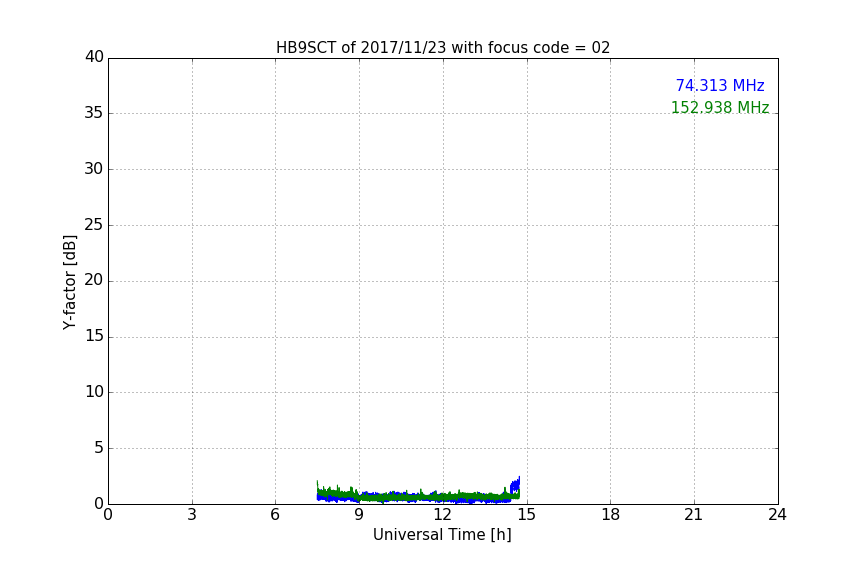Click x-axis tick label 18
864x576 pixels.
[x=611, y=515]
